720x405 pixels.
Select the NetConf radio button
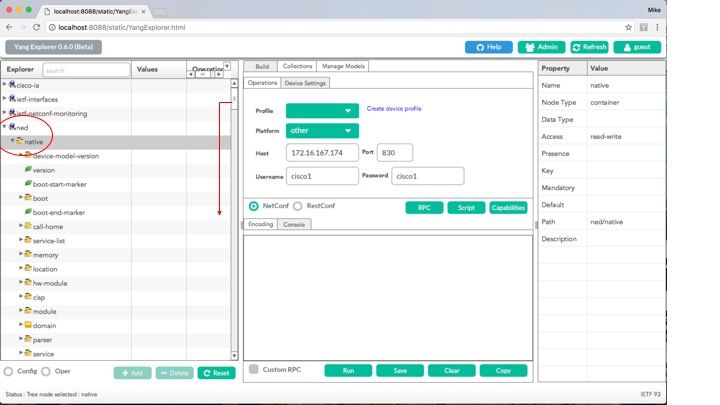coord(253,206)
